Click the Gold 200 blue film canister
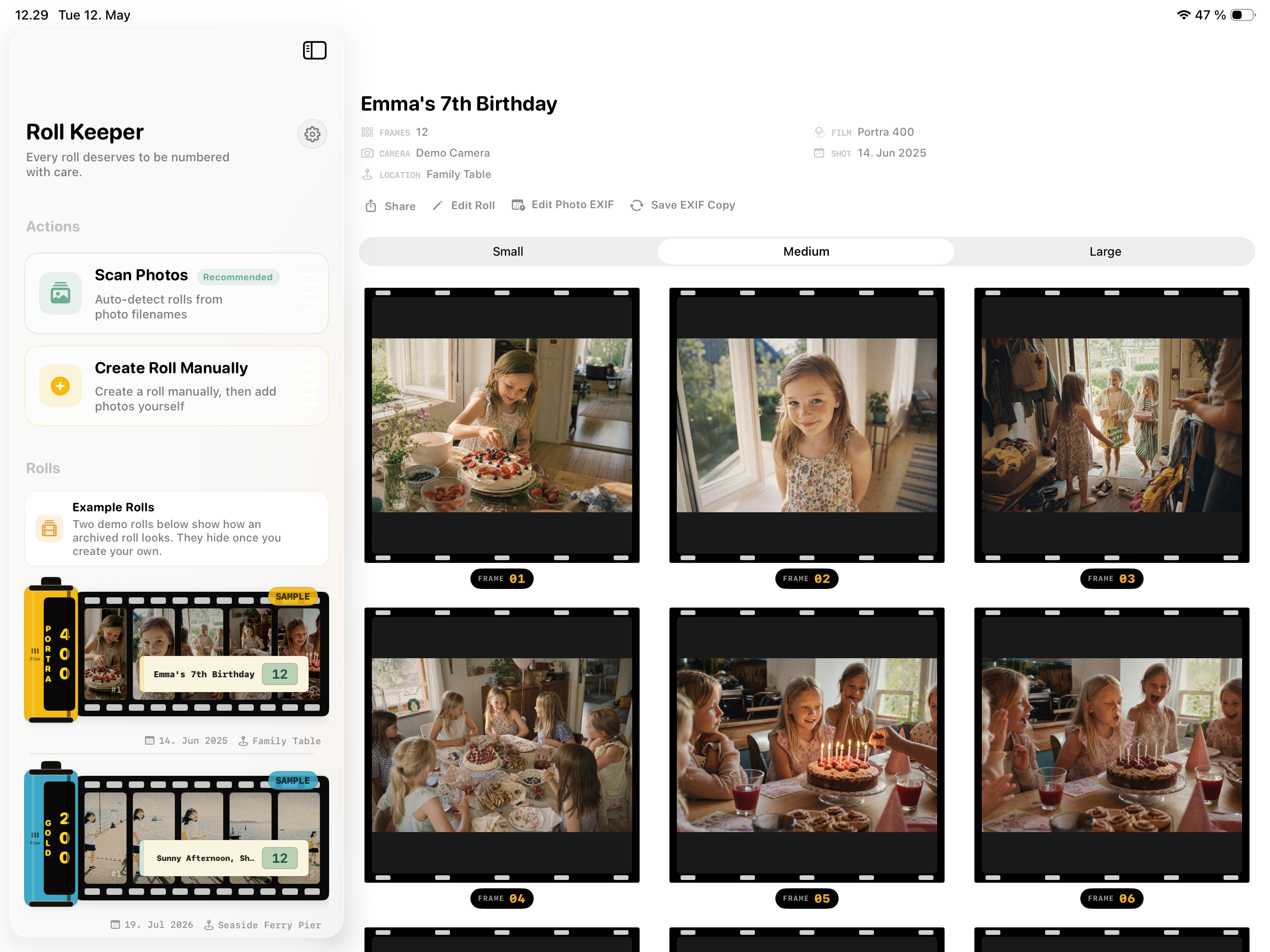 (x=51, y=834)
